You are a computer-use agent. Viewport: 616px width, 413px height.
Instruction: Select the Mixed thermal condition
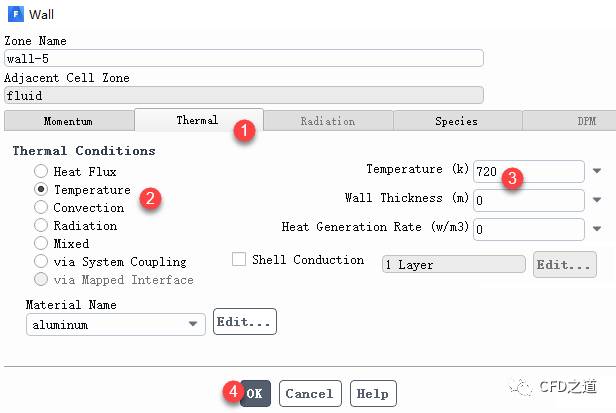[x=41, y=243]
